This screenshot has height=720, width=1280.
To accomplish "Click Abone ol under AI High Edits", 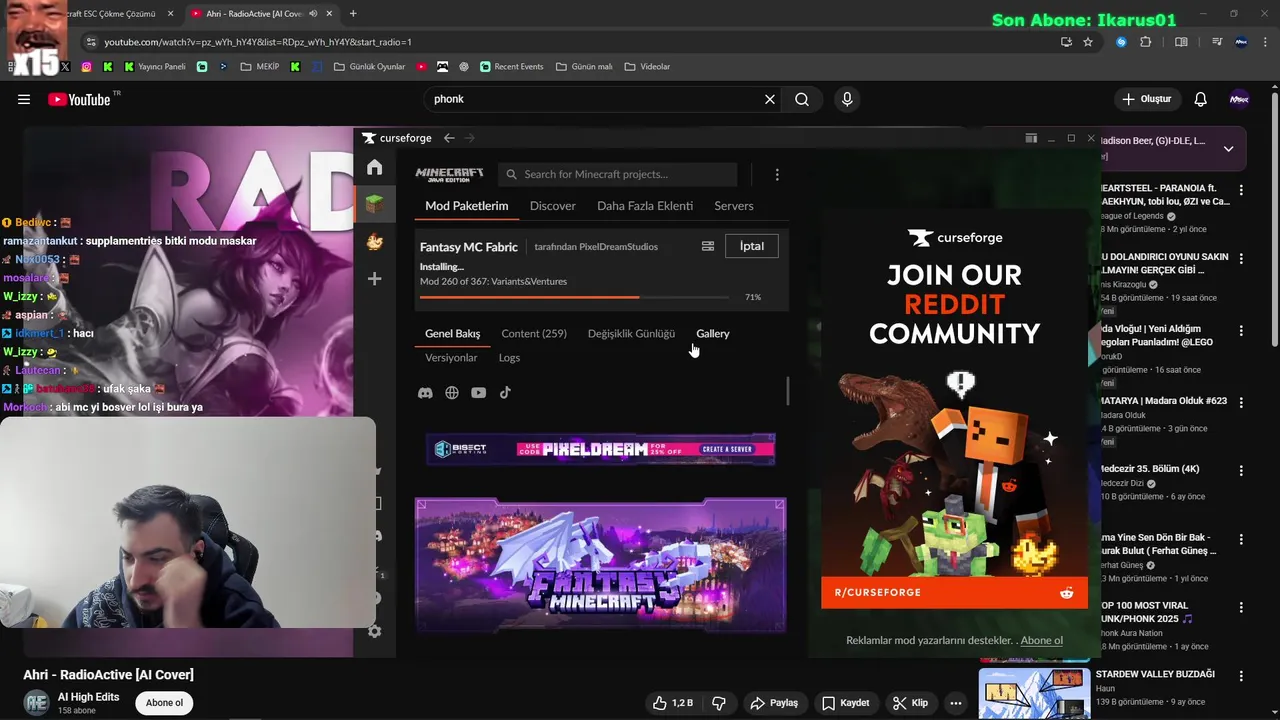I will tap(165, 703).
